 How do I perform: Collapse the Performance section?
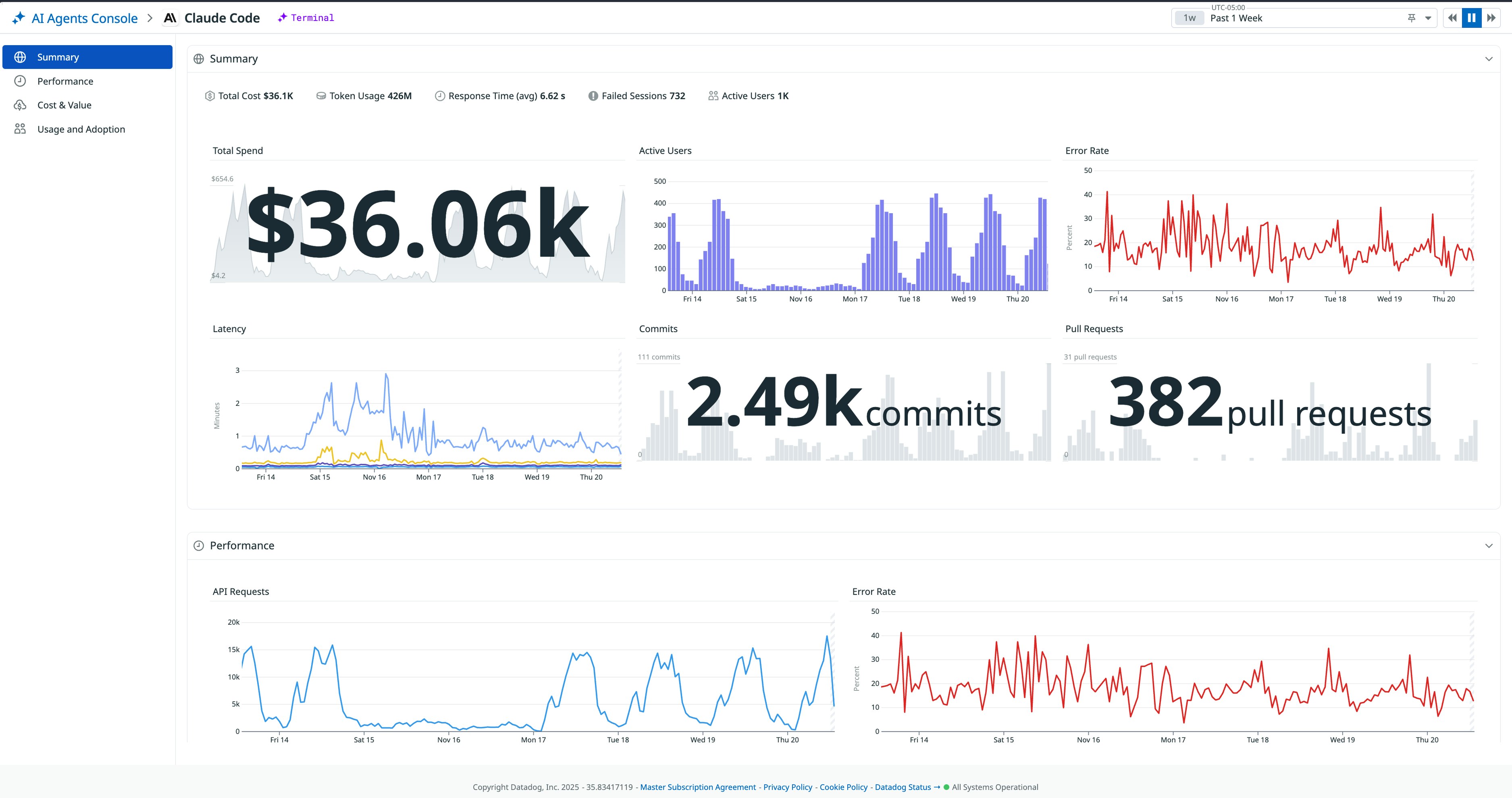pos(1489,545)
